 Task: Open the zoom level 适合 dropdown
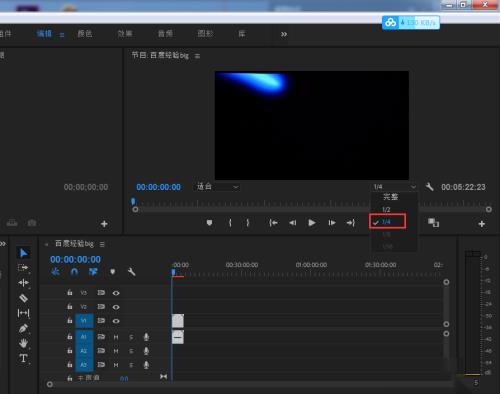coord(217,187)
